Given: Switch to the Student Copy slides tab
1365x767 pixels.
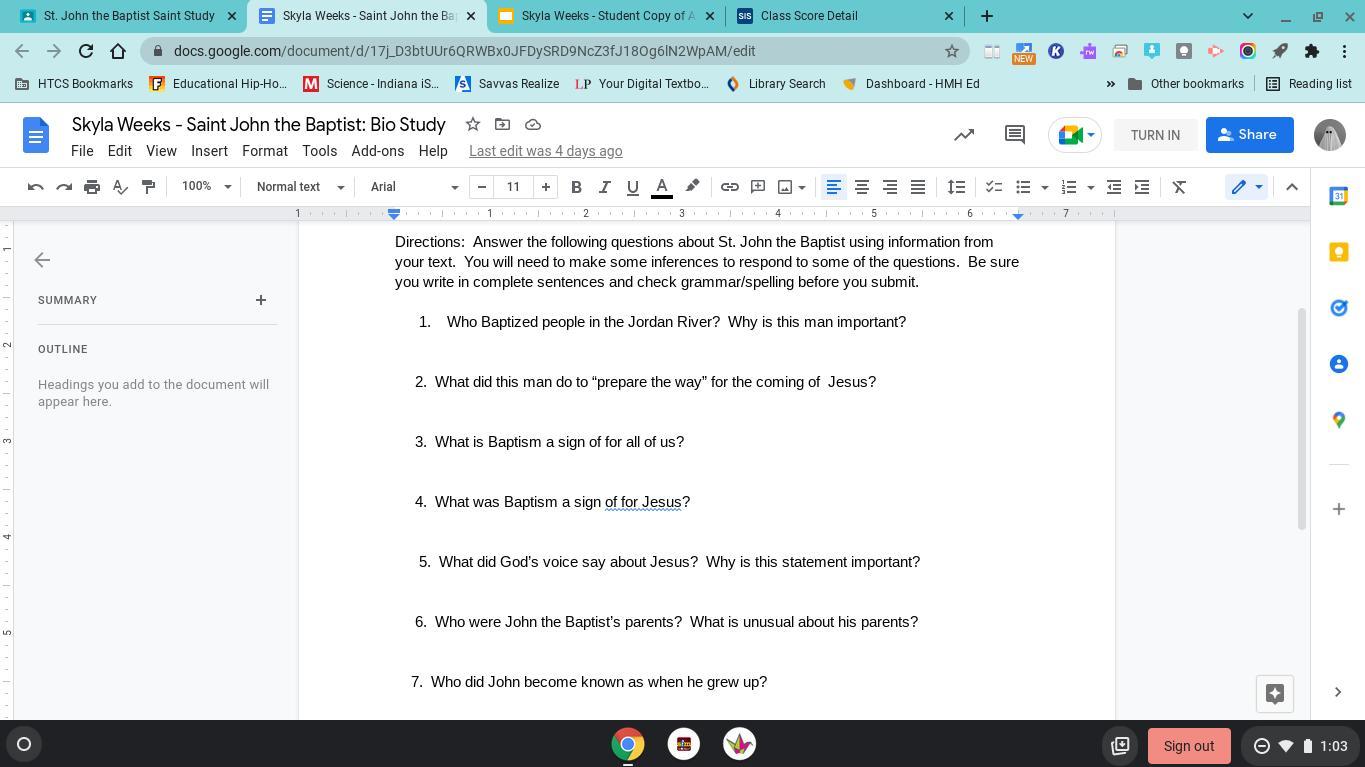Looking at the screenshot, I should pyautogui.click(x=607, y=16).
